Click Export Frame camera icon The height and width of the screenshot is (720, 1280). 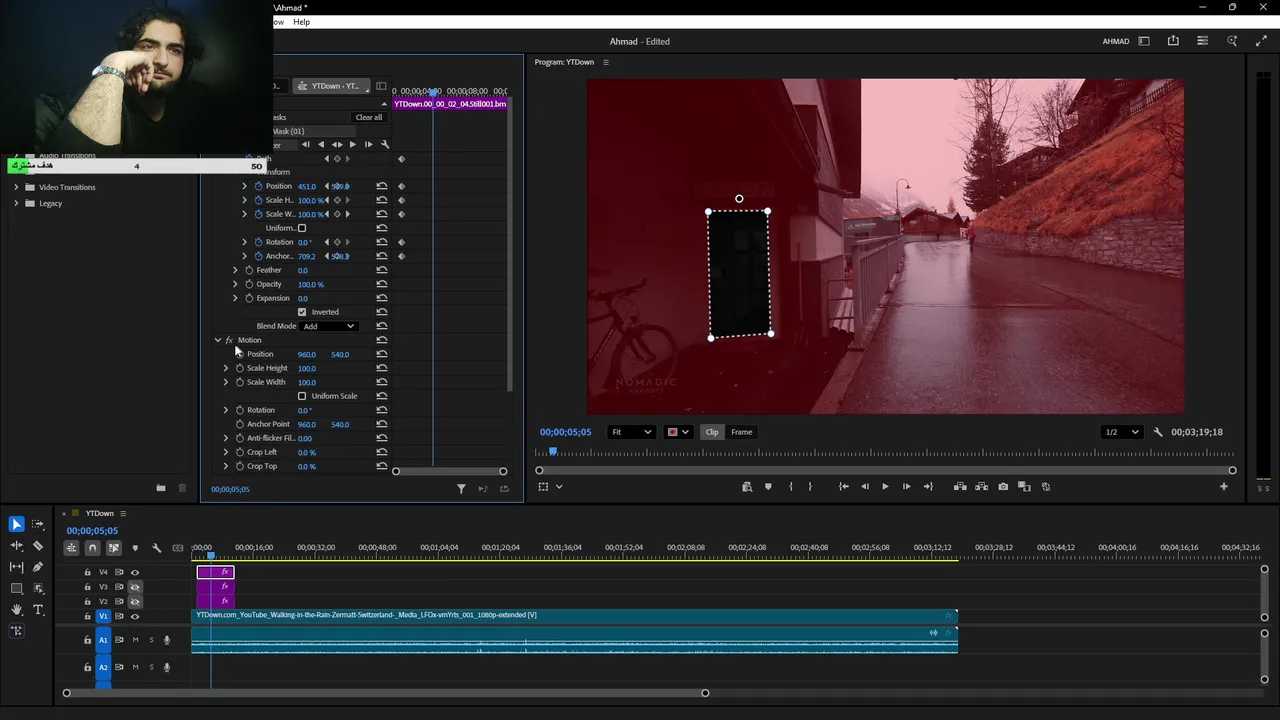pyautogui.click(x=1003, y=487)
